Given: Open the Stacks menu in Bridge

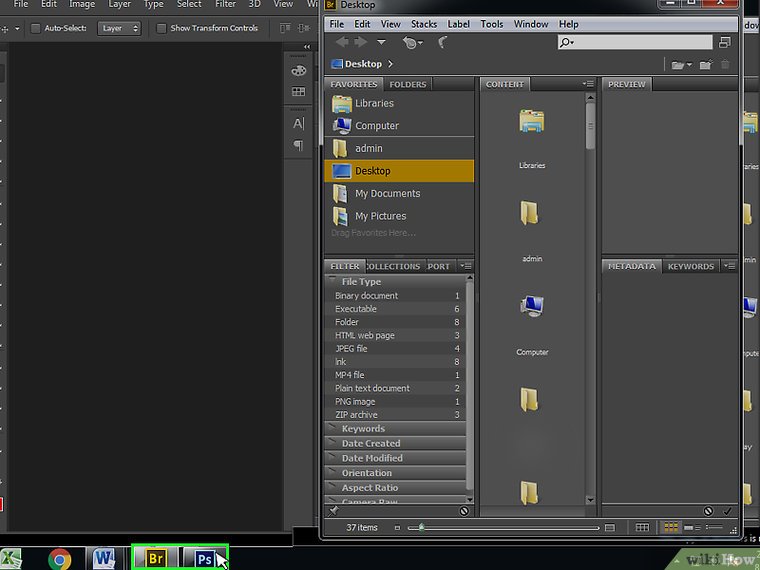Looking at the screenshot, I should [x=424, y=24].
